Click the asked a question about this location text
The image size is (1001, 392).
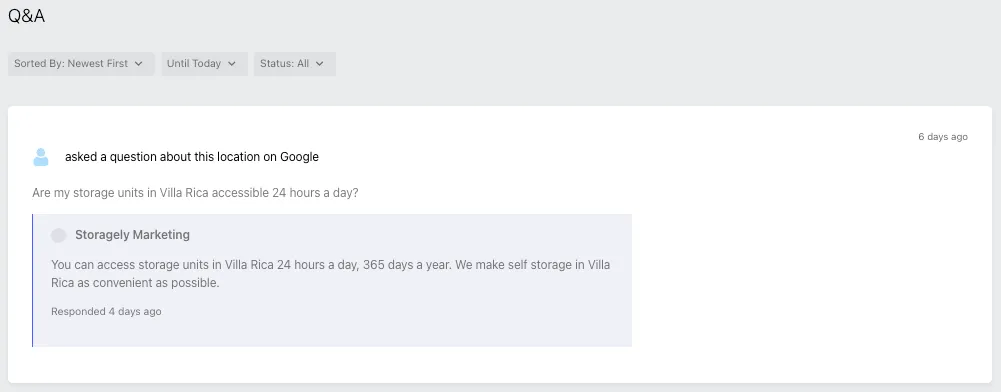coord(192,157)
